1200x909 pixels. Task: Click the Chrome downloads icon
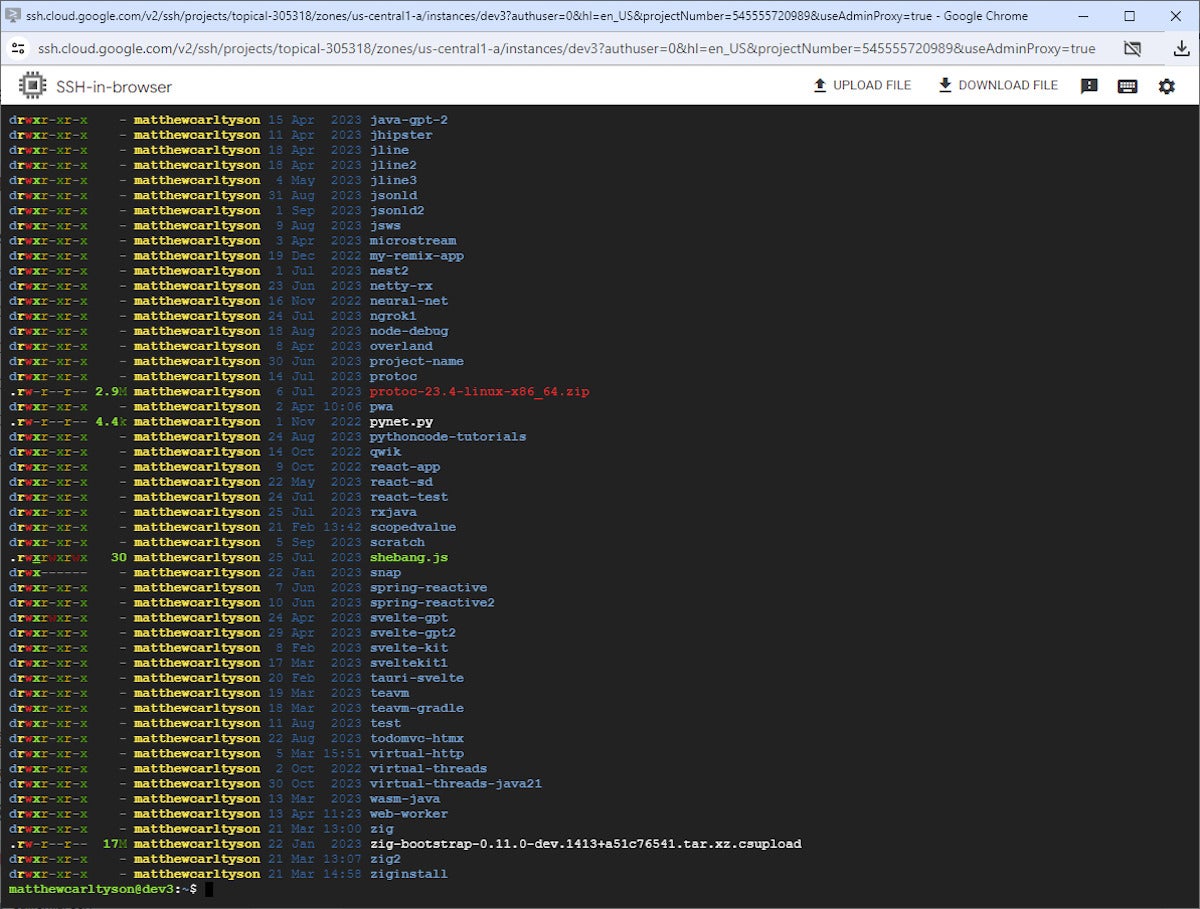[1181, 48]
